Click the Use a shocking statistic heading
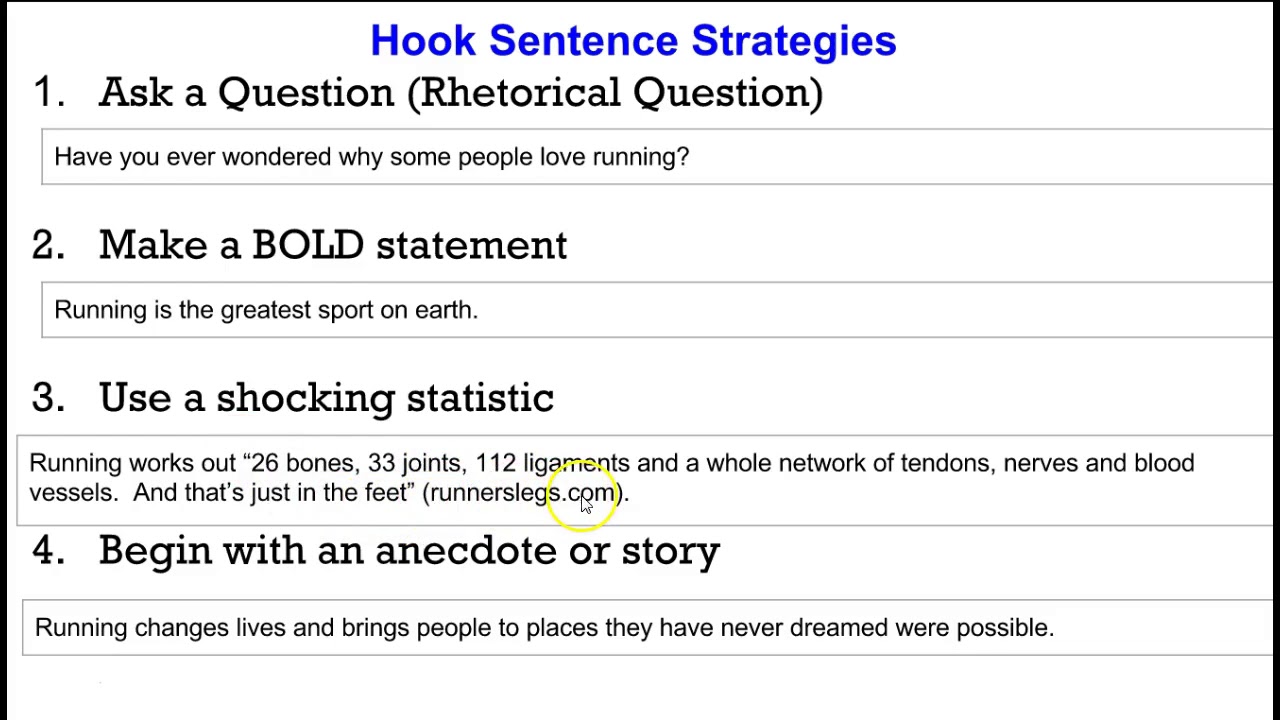This screenshot has height=720, width=1280. pos(326,398)
